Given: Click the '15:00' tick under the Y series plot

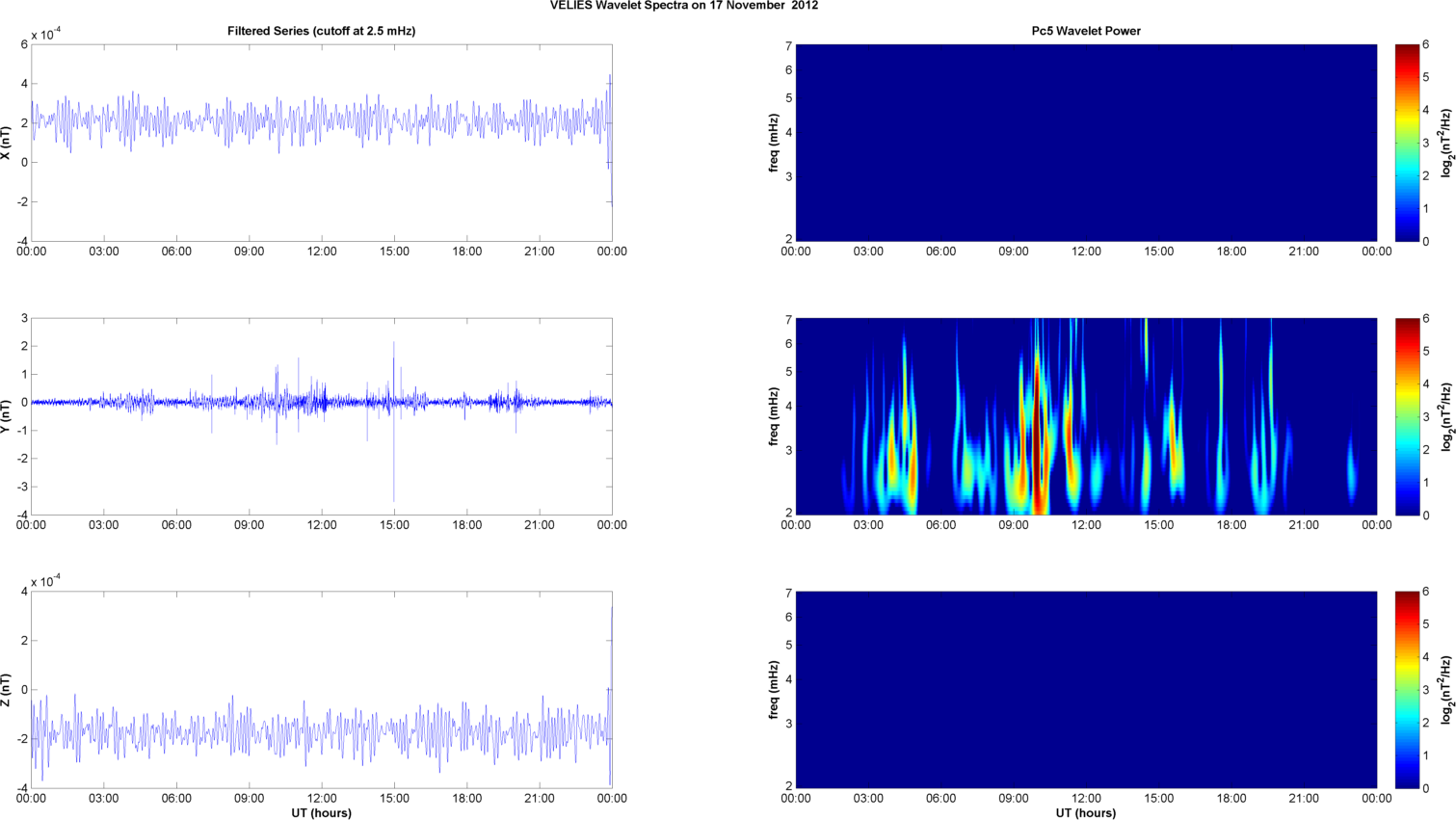Looking at the screenshot, I should coord(394,525).
